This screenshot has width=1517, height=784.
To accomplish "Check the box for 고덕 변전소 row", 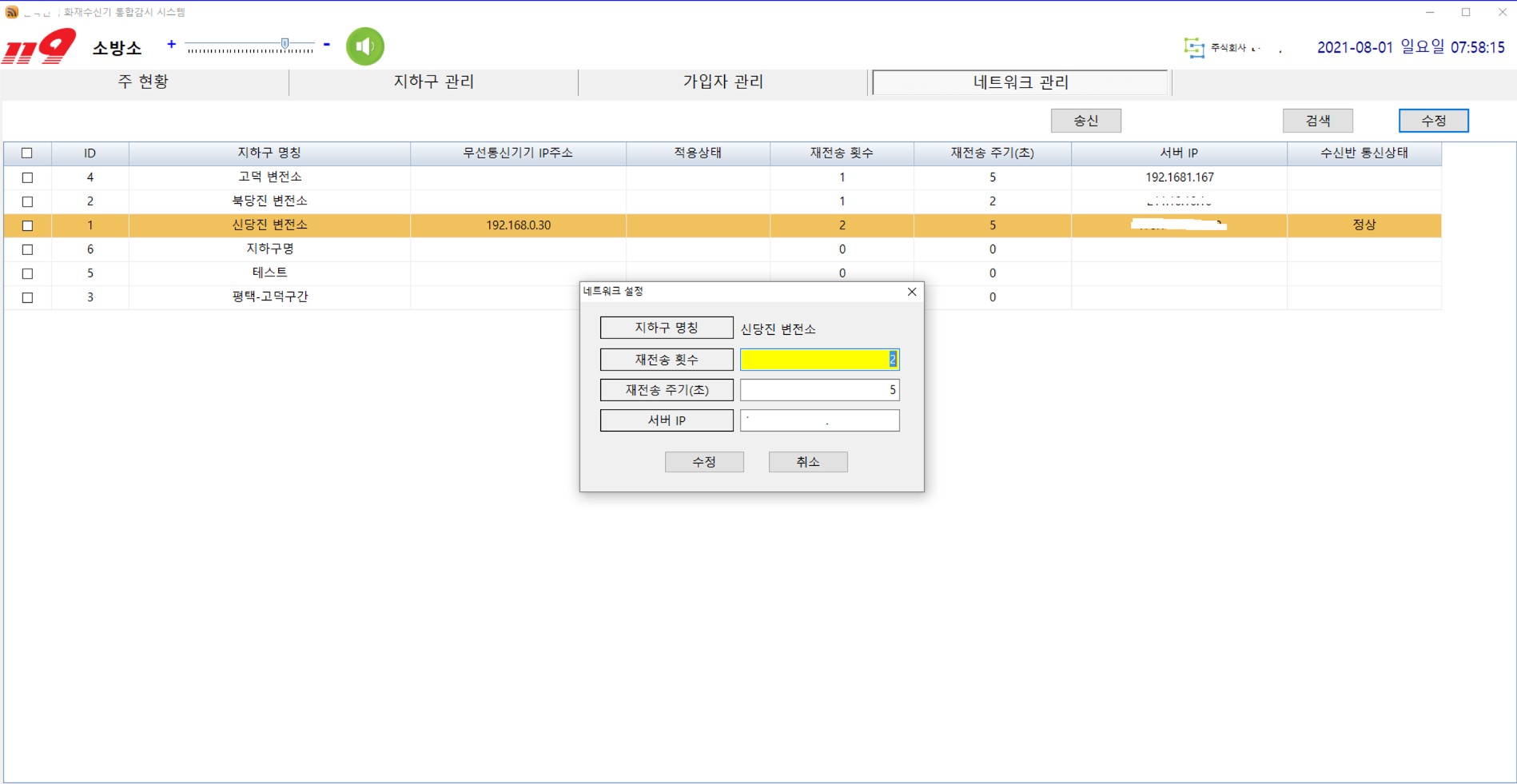I will point(27,177).
